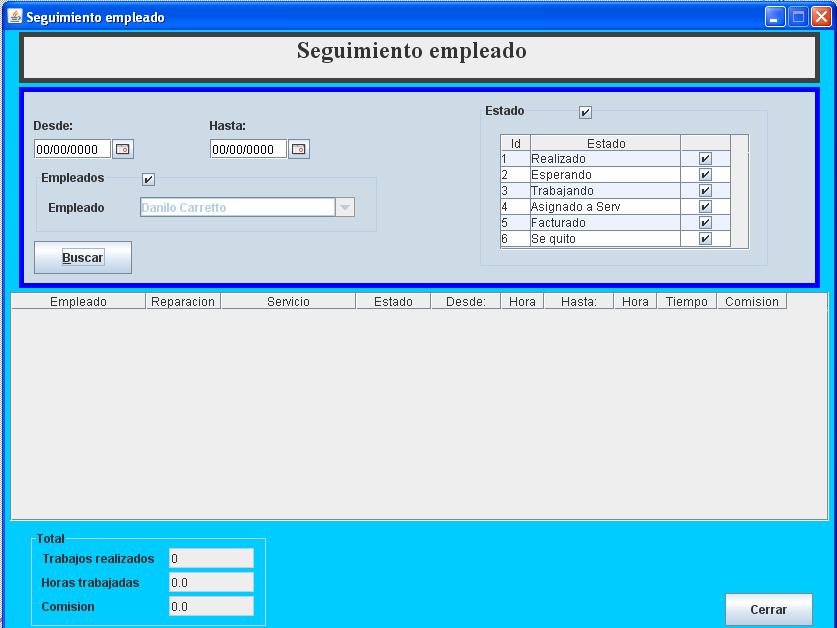Click into the Desde date field
837x628 pixels.
tap(72, 149)
